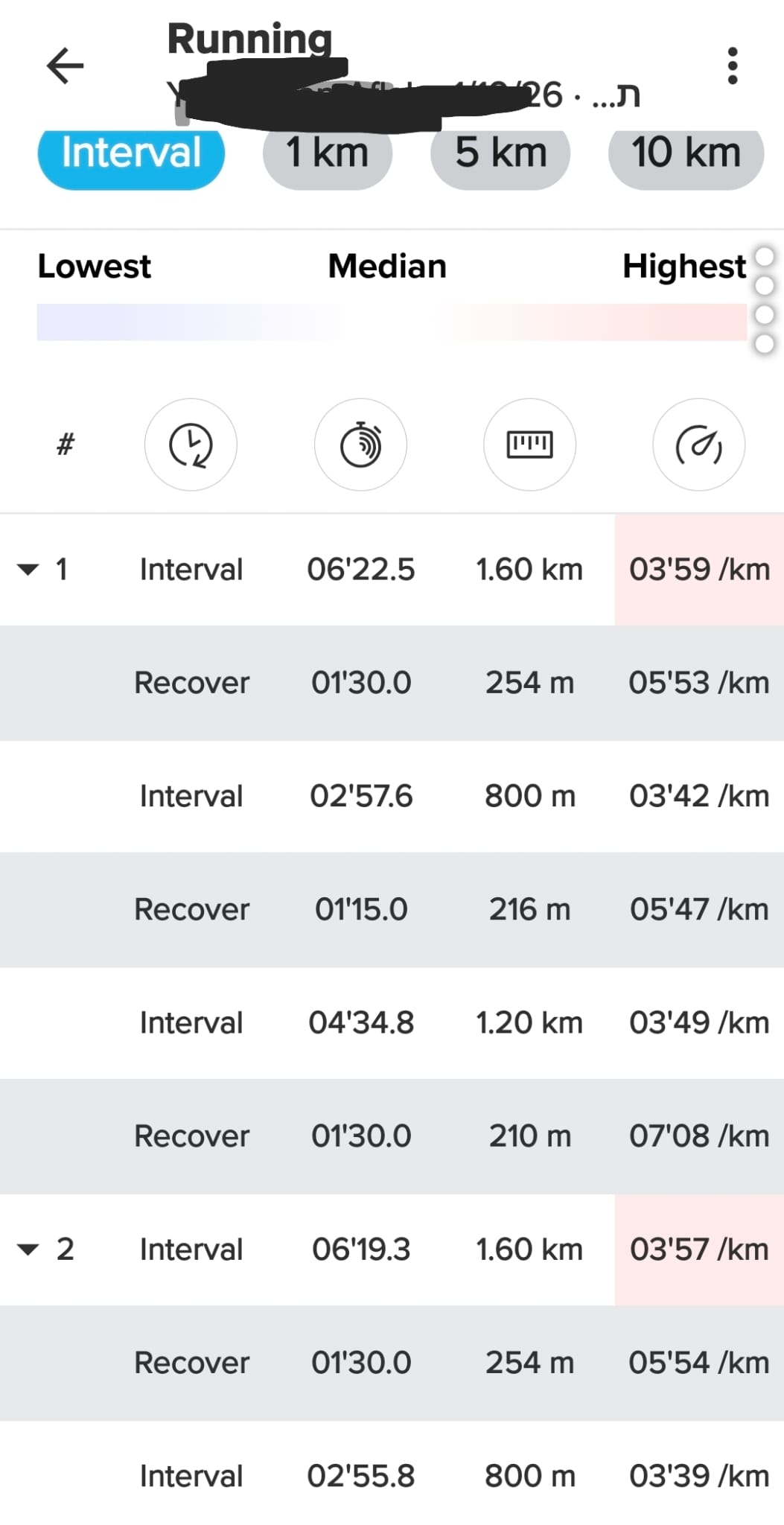Tap the ruler distance column icon
784x1525 pixels.
(529, 445)
